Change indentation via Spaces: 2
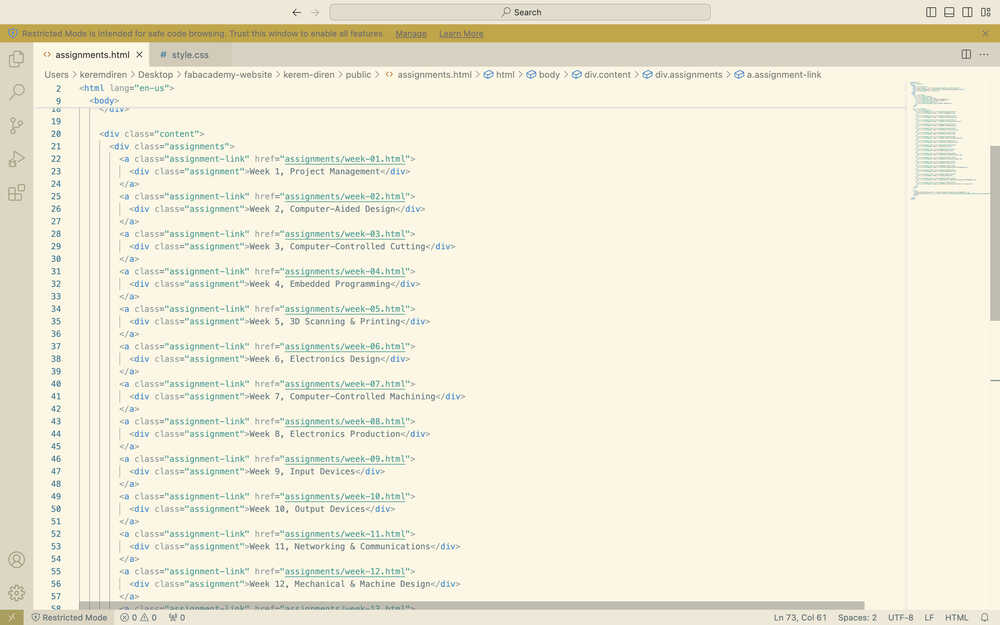Viewport: 1000px width, 625px height. tap(857, 617)
